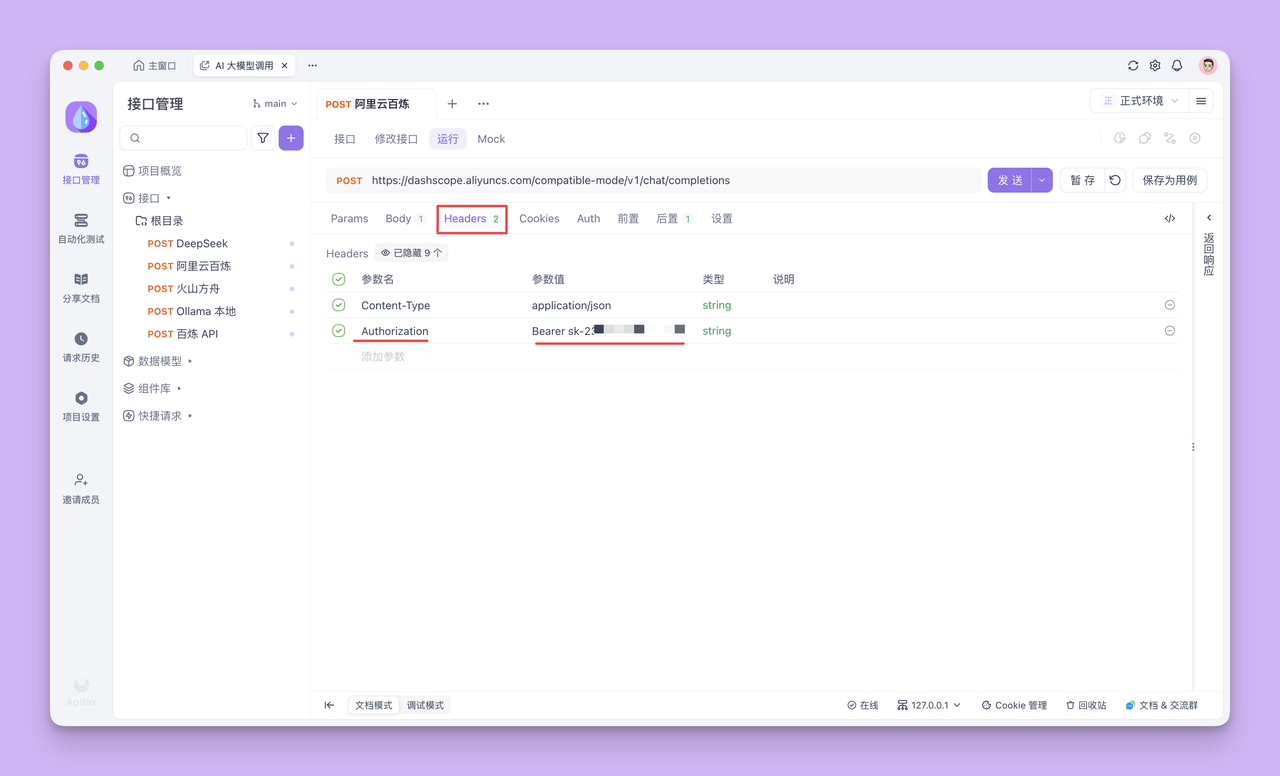Show the 已隐藏 9 个 hidden headers
The image size is (1280, 776).
point(411,253)
